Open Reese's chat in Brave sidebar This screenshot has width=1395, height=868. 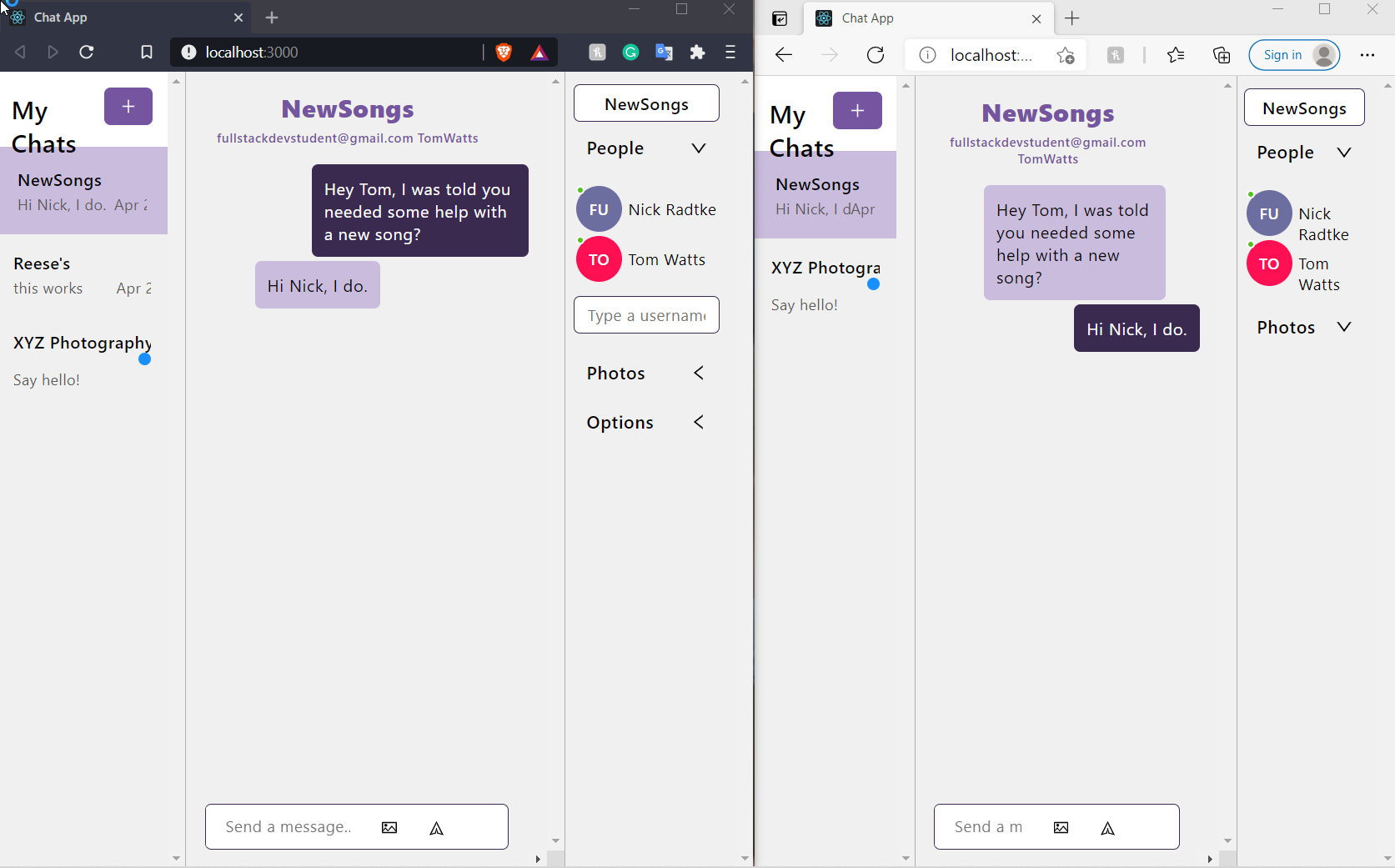pyautogui.click(x=83, y=275)
